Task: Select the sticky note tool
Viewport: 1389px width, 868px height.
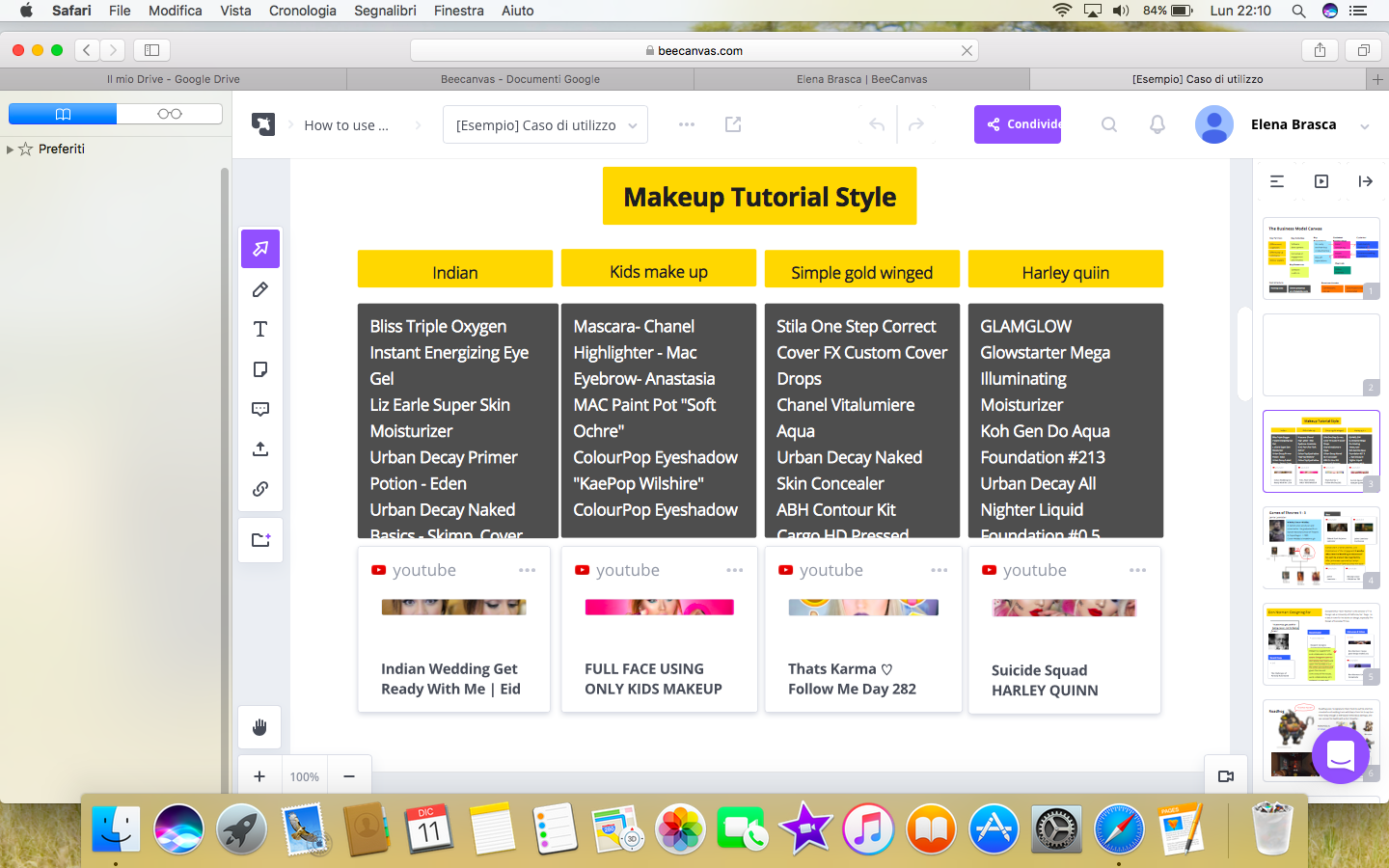Action: pos(260,369)
